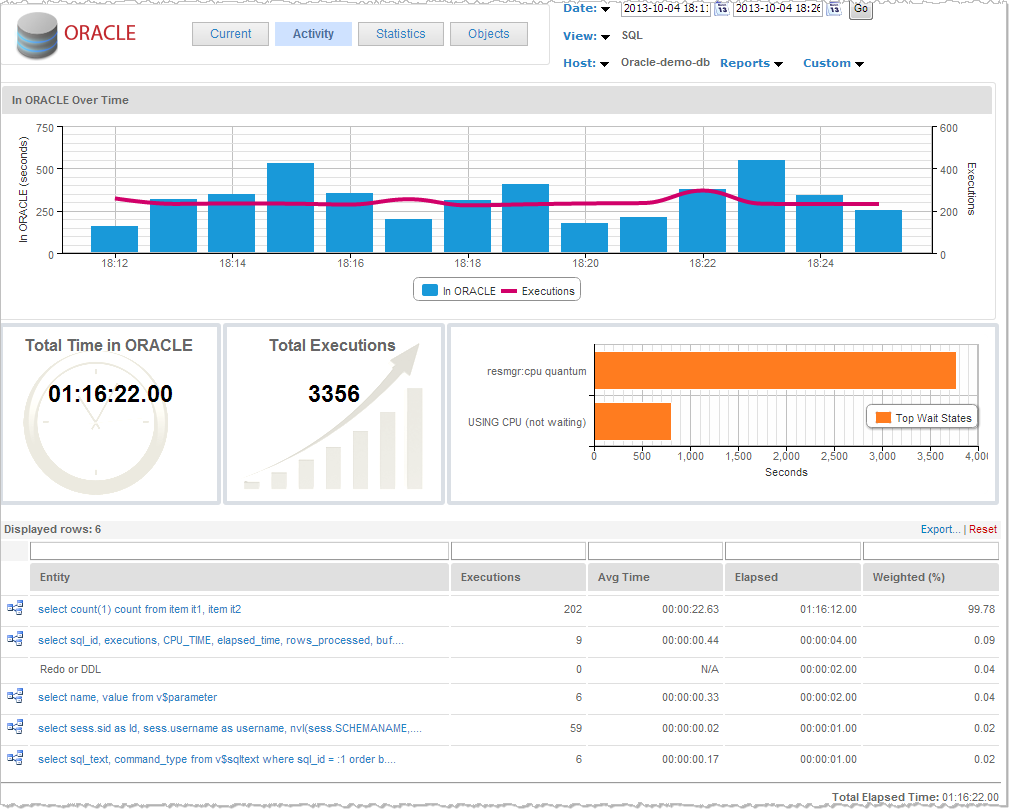This screenshot has height=812, width=1013.
Task: Open select sess.sid as Id query
Action: tap(230, 728)
